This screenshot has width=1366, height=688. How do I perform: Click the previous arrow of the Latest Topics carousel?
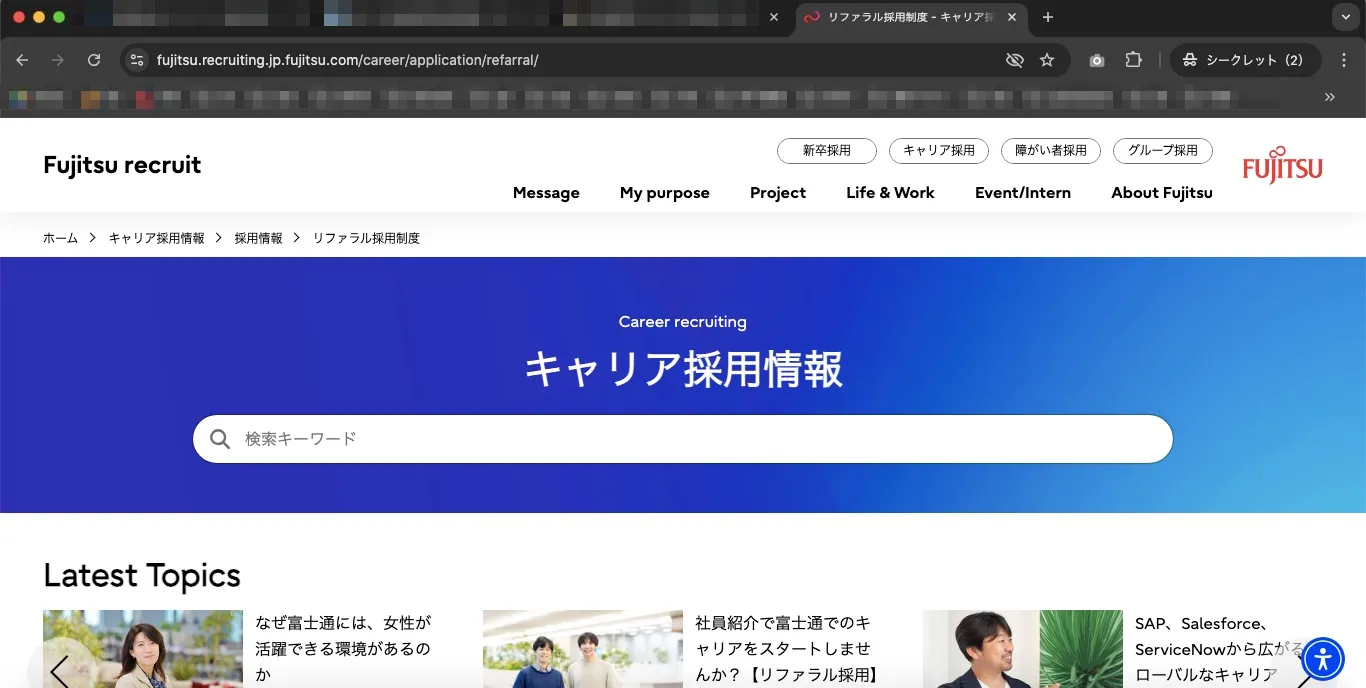pos(59,672)
